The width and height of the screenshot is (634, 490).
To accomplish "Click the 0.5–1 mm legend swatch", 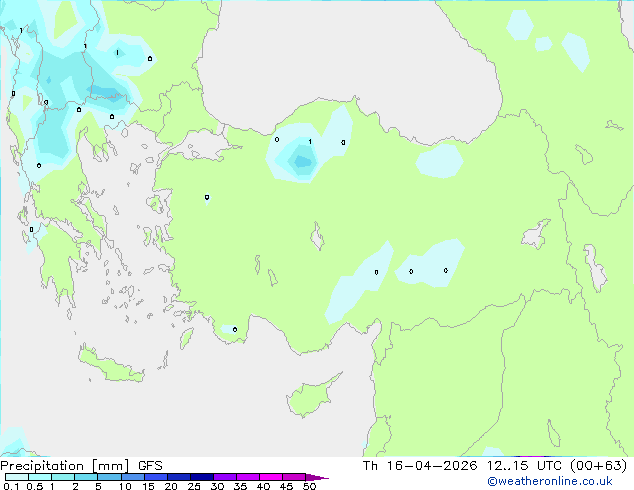I will coord(40,477).
